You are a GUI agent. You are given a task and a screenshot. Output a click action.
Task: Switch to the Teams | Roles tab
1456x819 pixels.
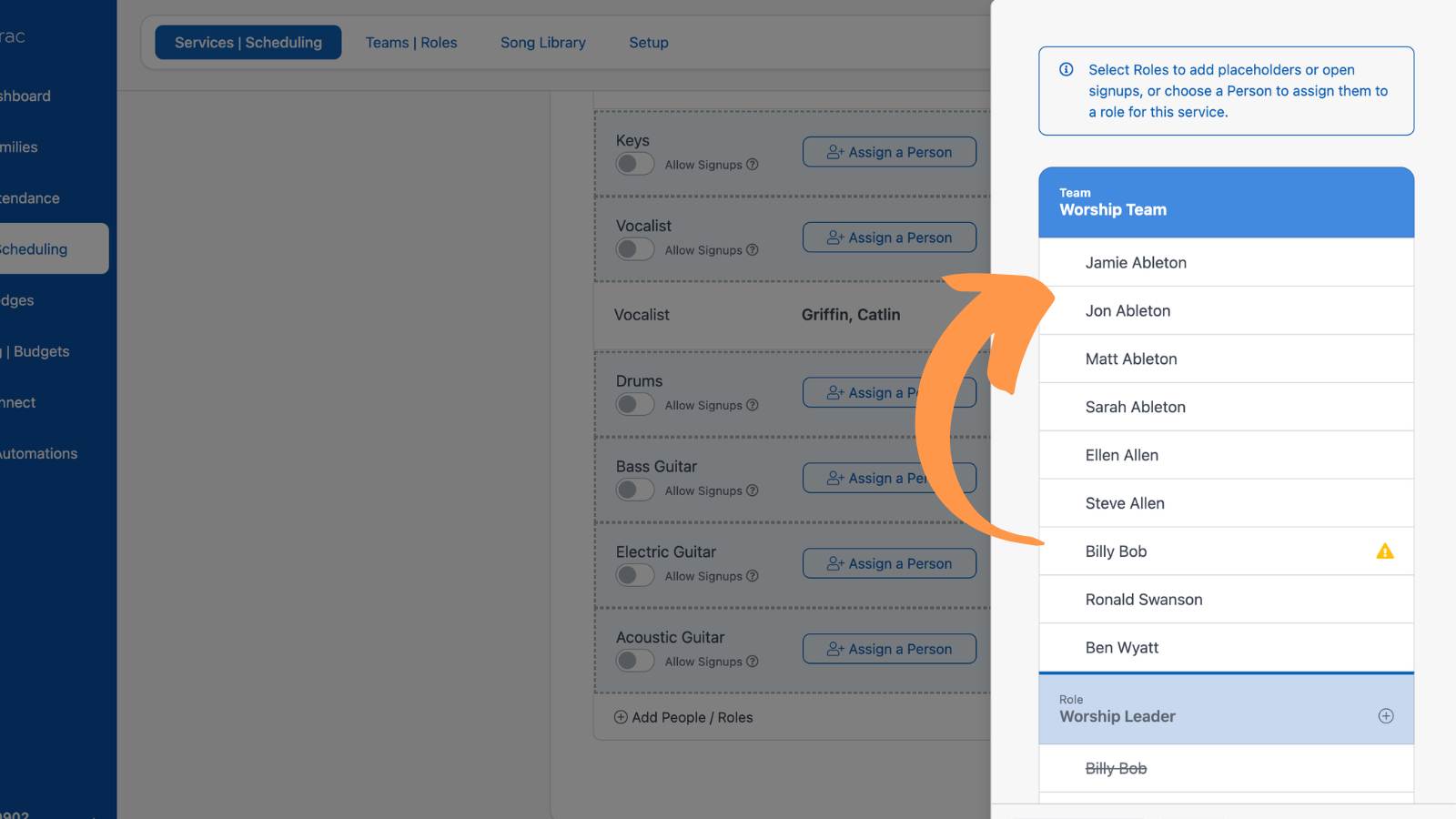(x=411, y=43)
